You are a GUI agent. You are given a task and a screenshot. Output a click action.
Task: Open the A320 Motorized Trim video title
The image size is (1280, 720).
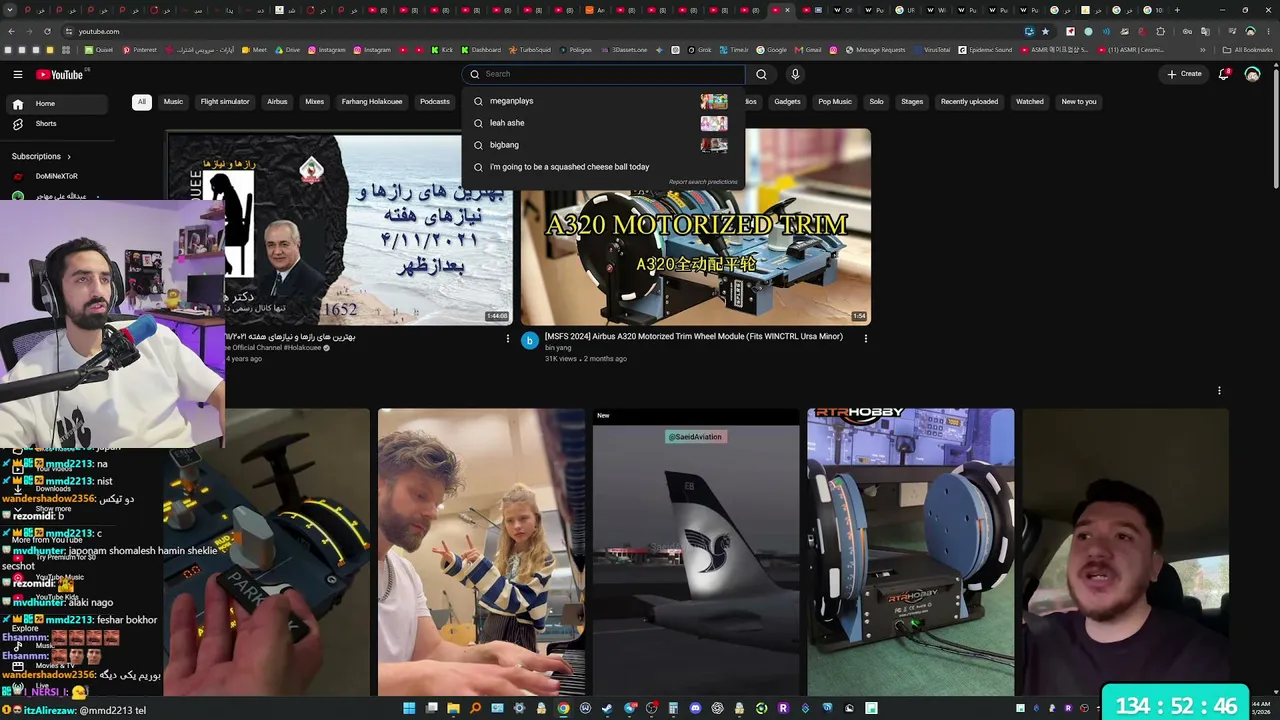click(x=694, y=337)
